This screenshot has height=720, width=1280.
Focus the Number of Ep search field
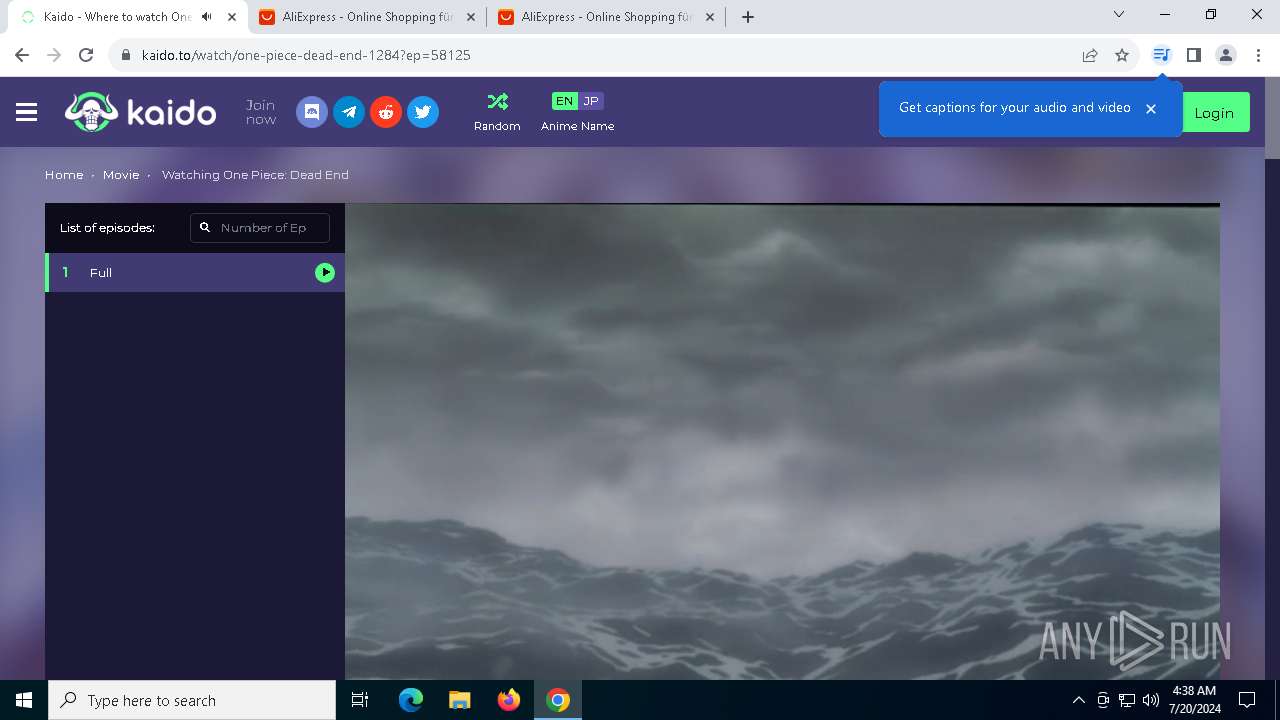coord(260,228)
